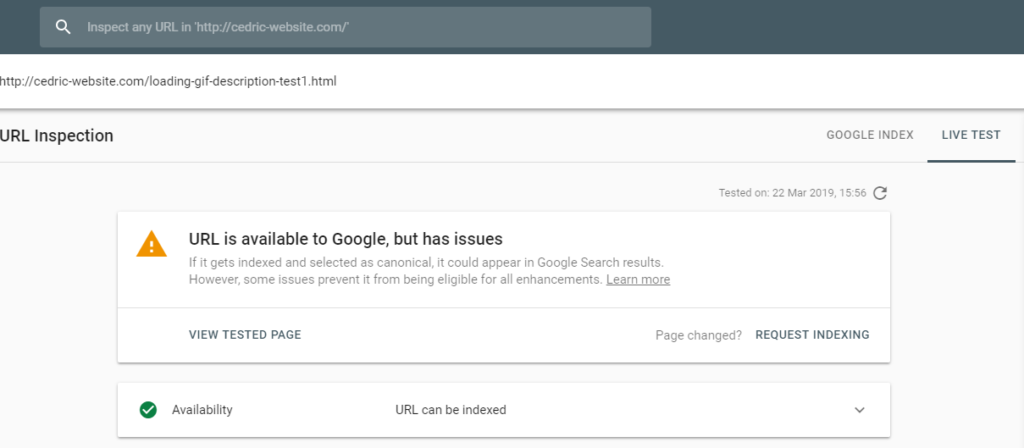Click the green Availability checkmark icon

coord(148,410)
